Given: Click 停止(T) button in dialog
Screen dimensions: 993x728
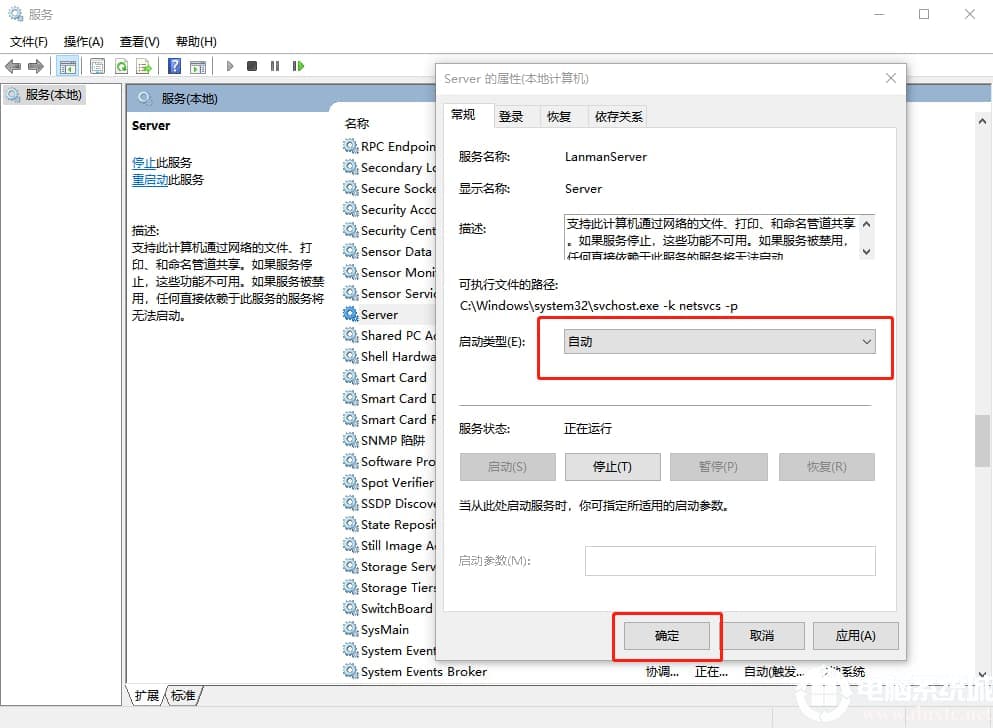Looking at the screenshot, I should tap(612, 467).
